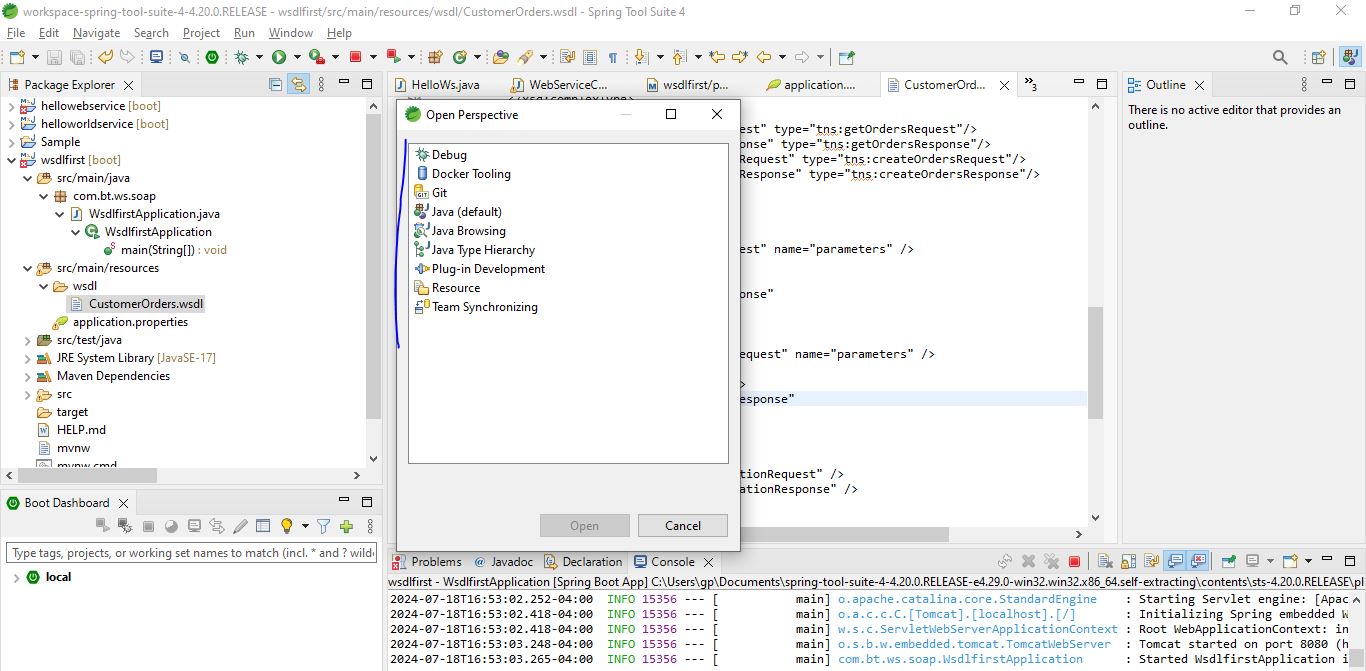
Task: Click the pencil edit icon in Boot Dashboard
Action: point(240,526)
